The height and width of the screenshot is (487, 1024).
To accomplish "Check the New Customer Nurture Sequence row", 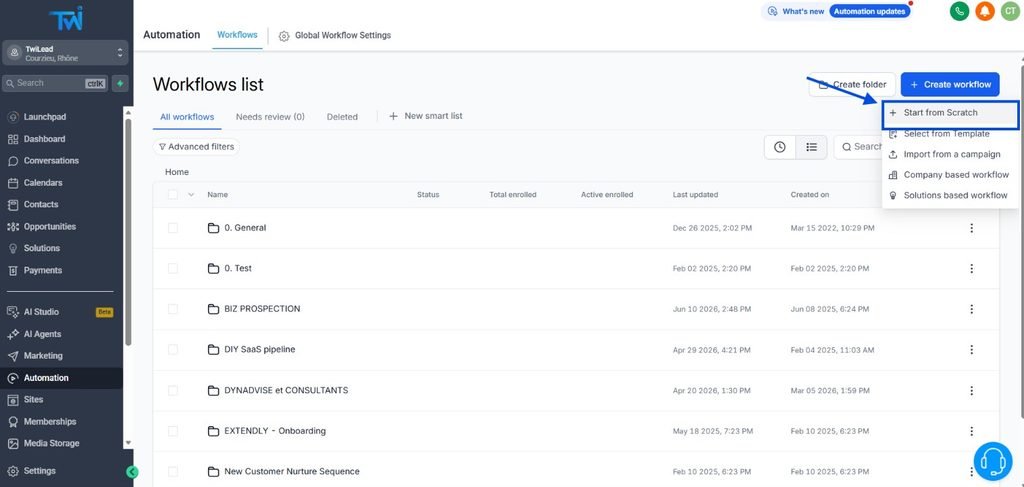I will click(172, 471).
